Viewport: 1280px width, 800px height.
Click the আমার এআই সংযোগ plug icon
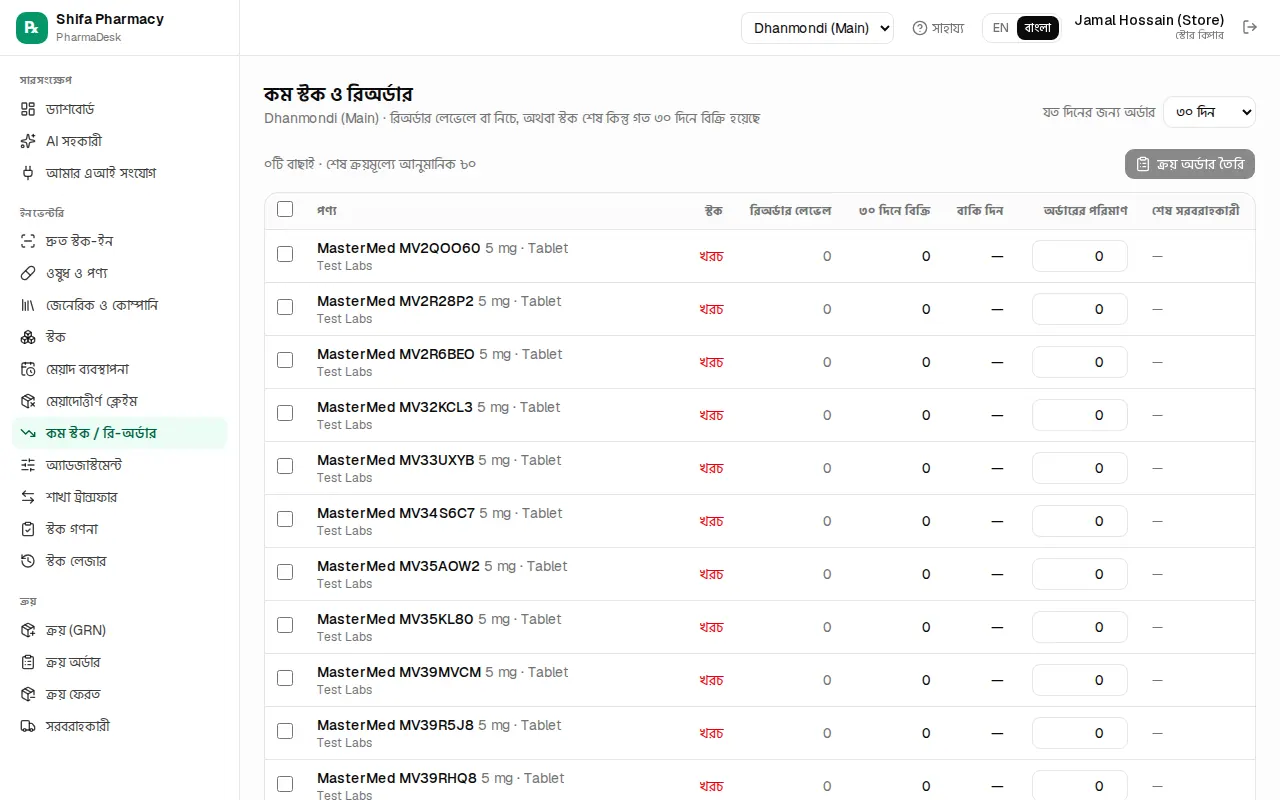click(x=28, y=173)
